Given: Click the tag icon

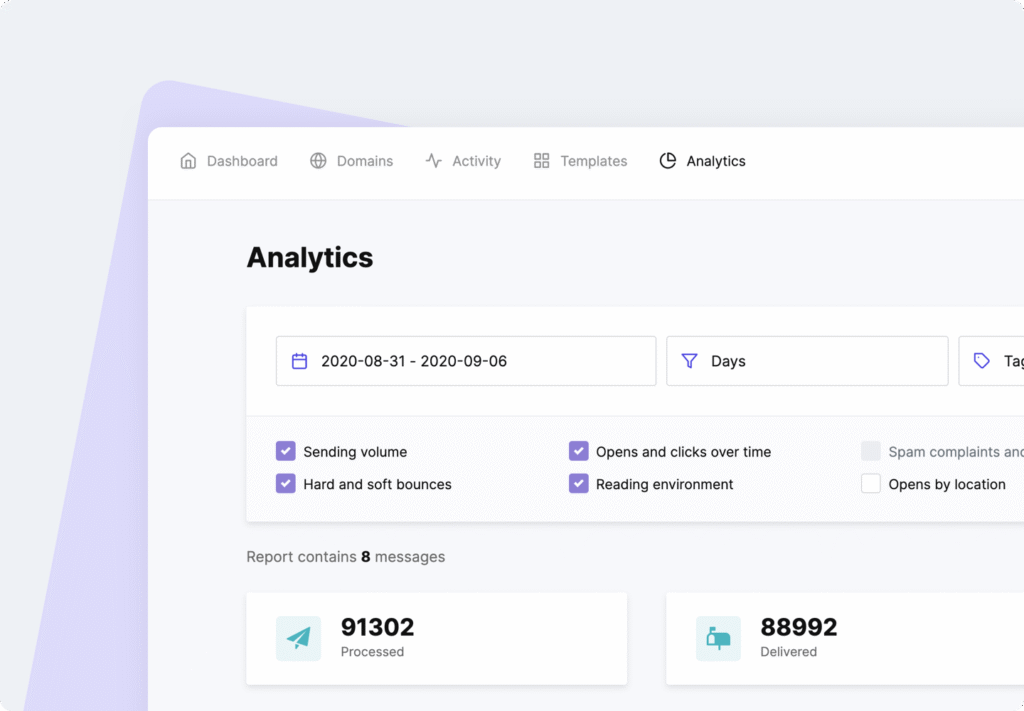Looking at the screenshot, I should (982, 361).
